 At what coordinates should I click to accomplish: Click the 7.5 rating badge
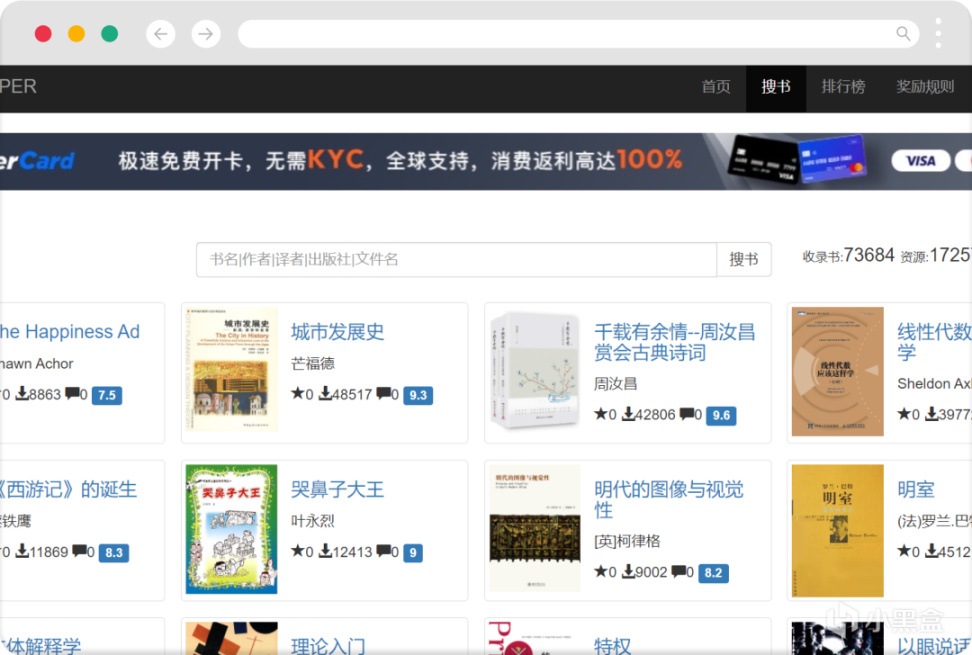[107, 395]
